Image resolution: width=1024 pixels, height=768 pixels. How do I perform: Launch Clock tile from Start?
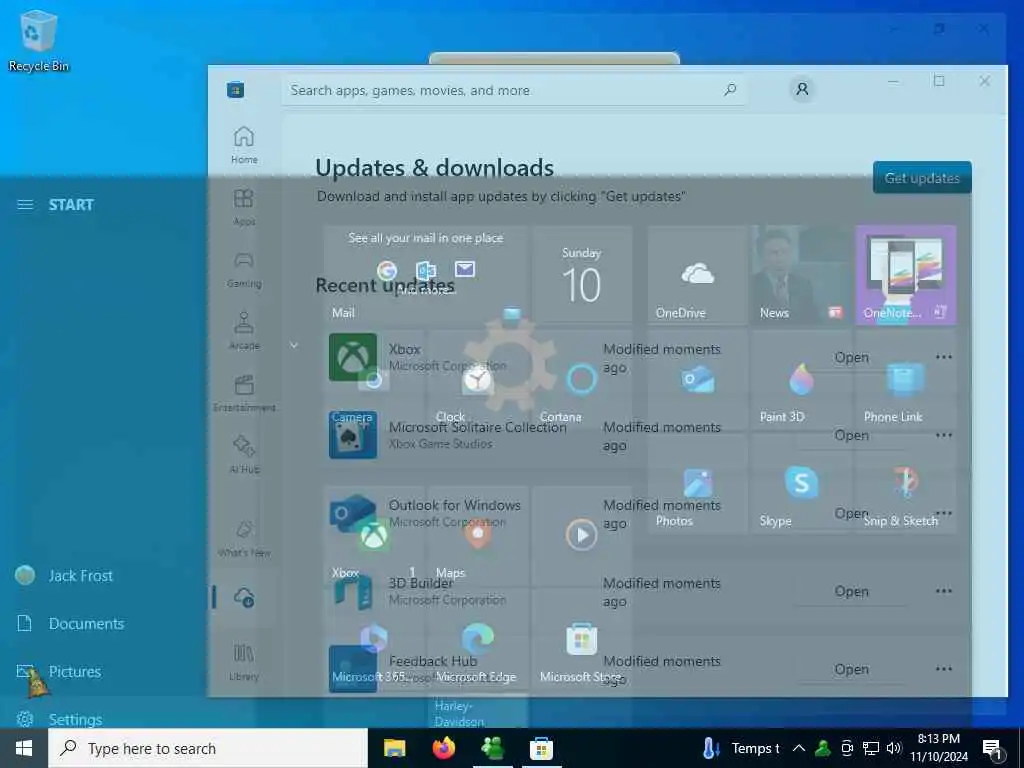(x=477, y=379)
